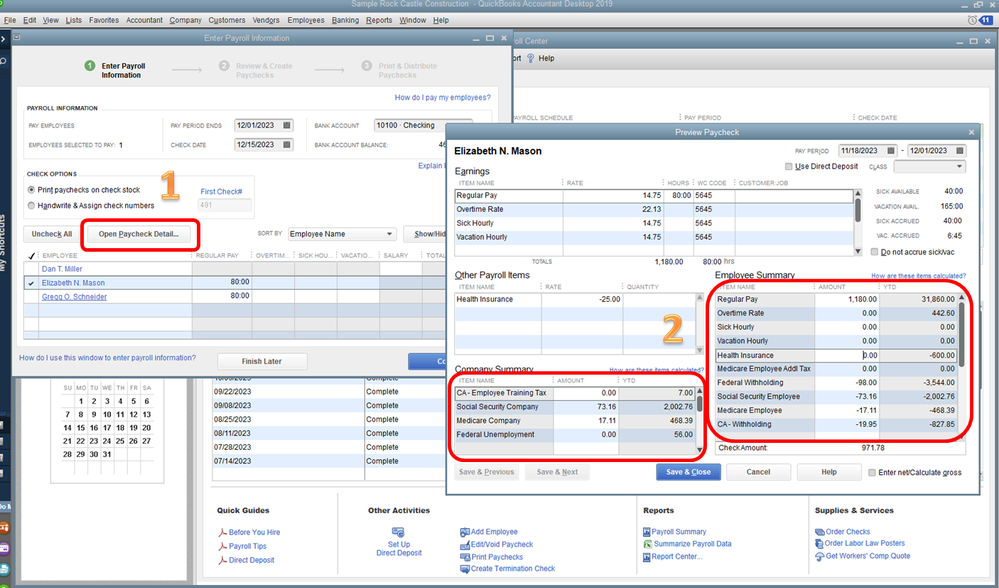Click the PDF icon beside Payroll Tips

point(222,547)
